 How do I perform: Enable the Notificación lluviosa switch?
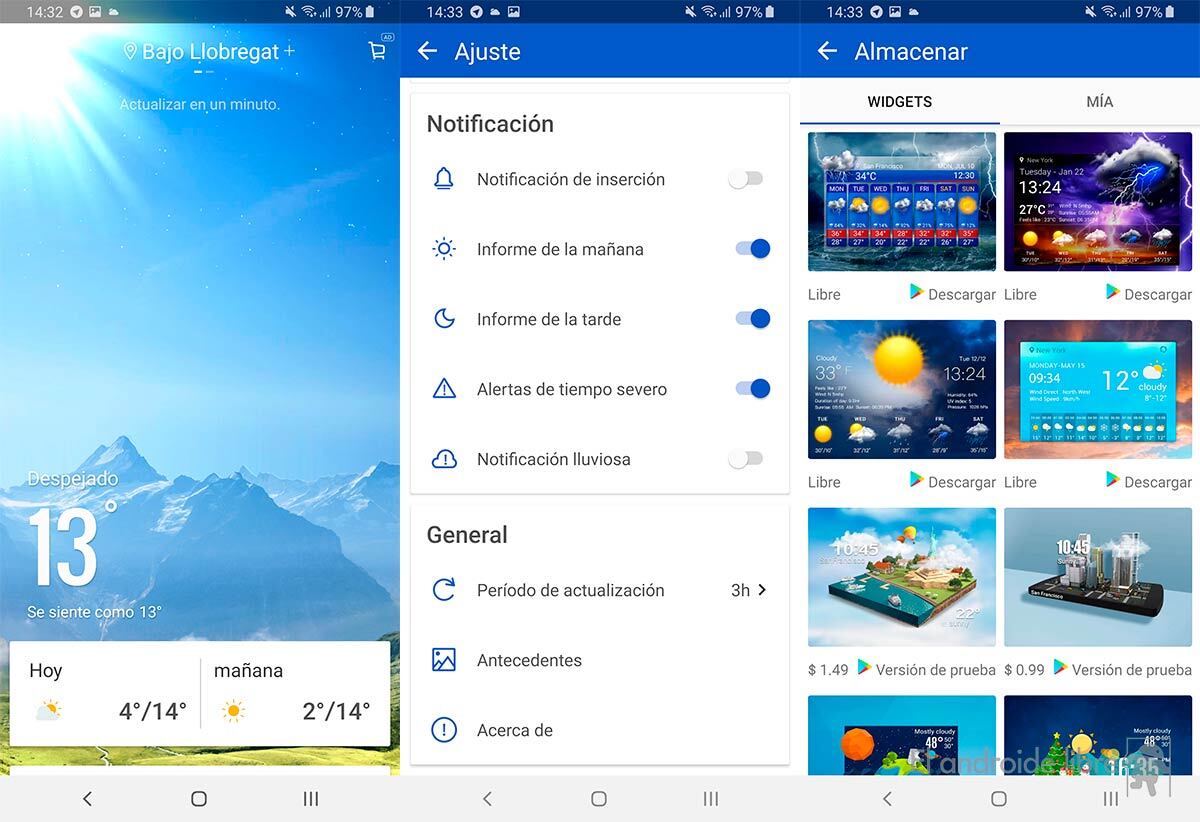click(746, 459)
